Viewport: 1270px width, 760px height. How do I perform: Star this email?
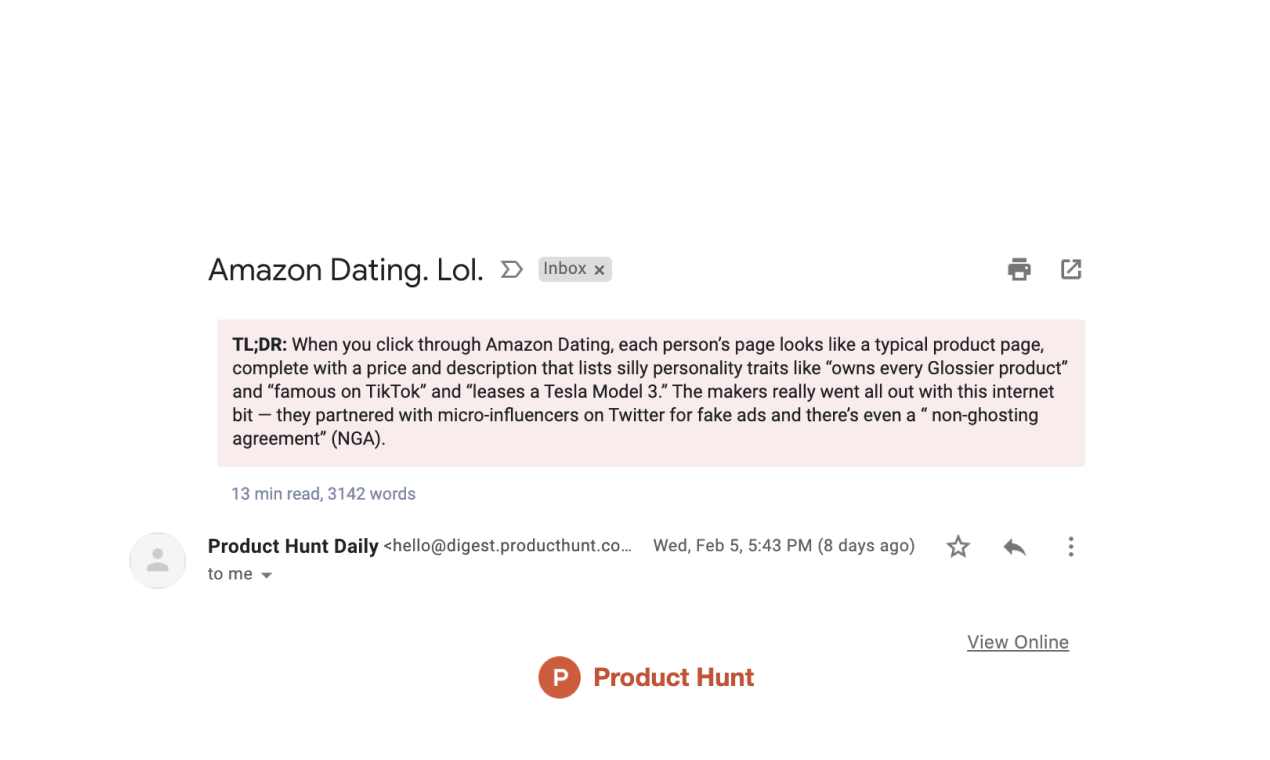click(x=957, y=546)
